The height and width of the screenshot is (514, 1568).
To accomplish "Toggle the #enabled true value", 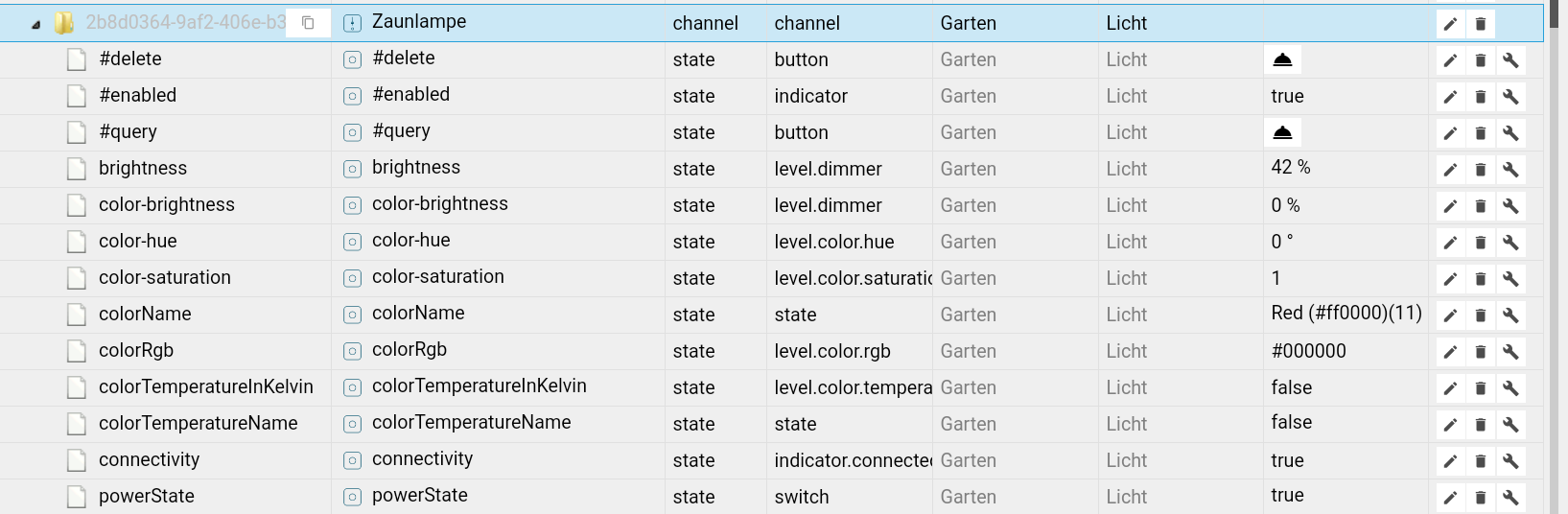I will tap(1287, 96).
